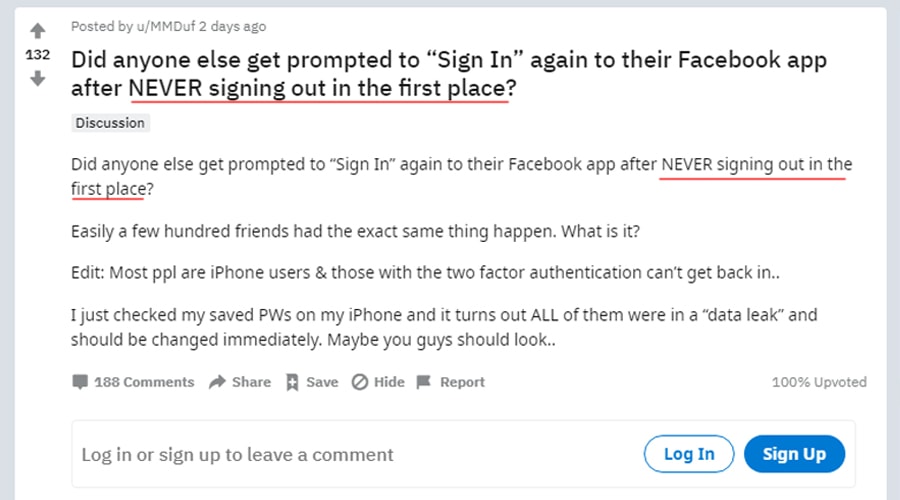Viewport: 900px width, 500px height.
Task: Click the Share text label
Action: [x=251, y=382]
